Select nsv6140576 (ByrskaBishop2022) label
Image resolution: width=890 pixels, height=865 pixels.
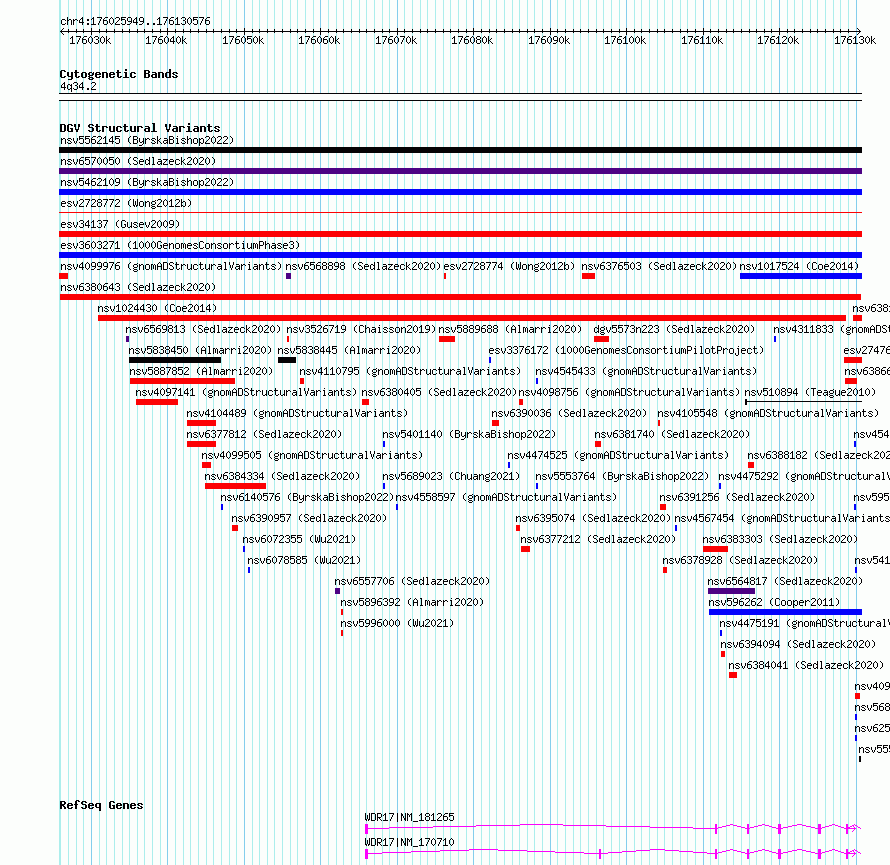click(307, 497)
